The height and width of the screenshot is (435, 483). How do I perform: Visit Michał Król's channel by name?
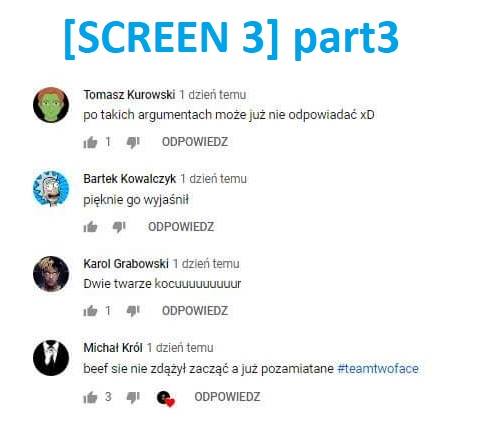tap(113, 348)
